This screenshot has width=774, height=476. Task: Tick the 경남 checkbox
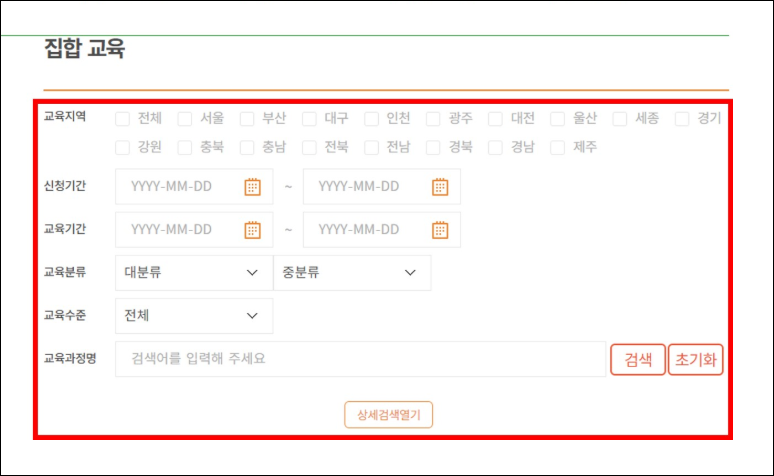[495, 147]
